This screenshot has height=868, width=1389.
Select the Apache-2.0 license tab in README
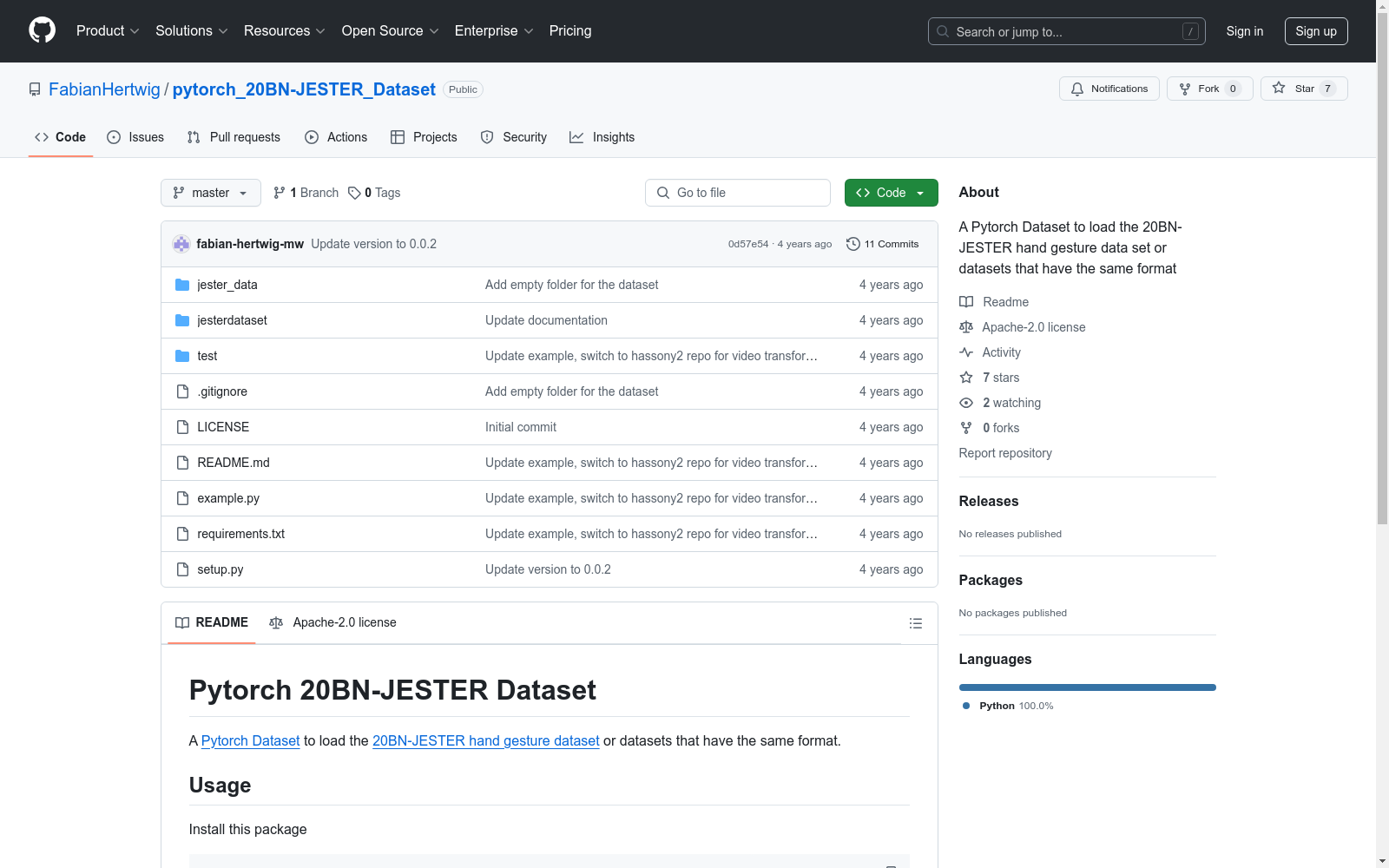(x=332, y=622)
